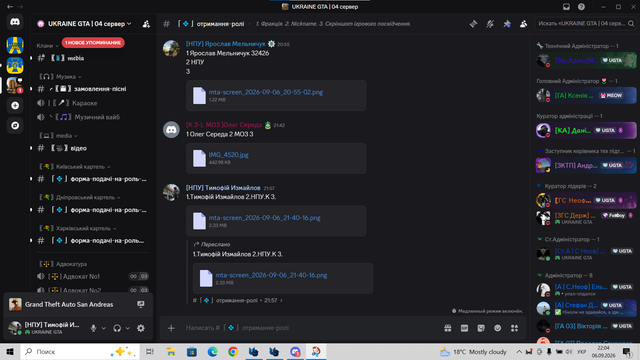Toggle microphone mute in user panel
Viewport: 640px width, 360px height.
93,328
